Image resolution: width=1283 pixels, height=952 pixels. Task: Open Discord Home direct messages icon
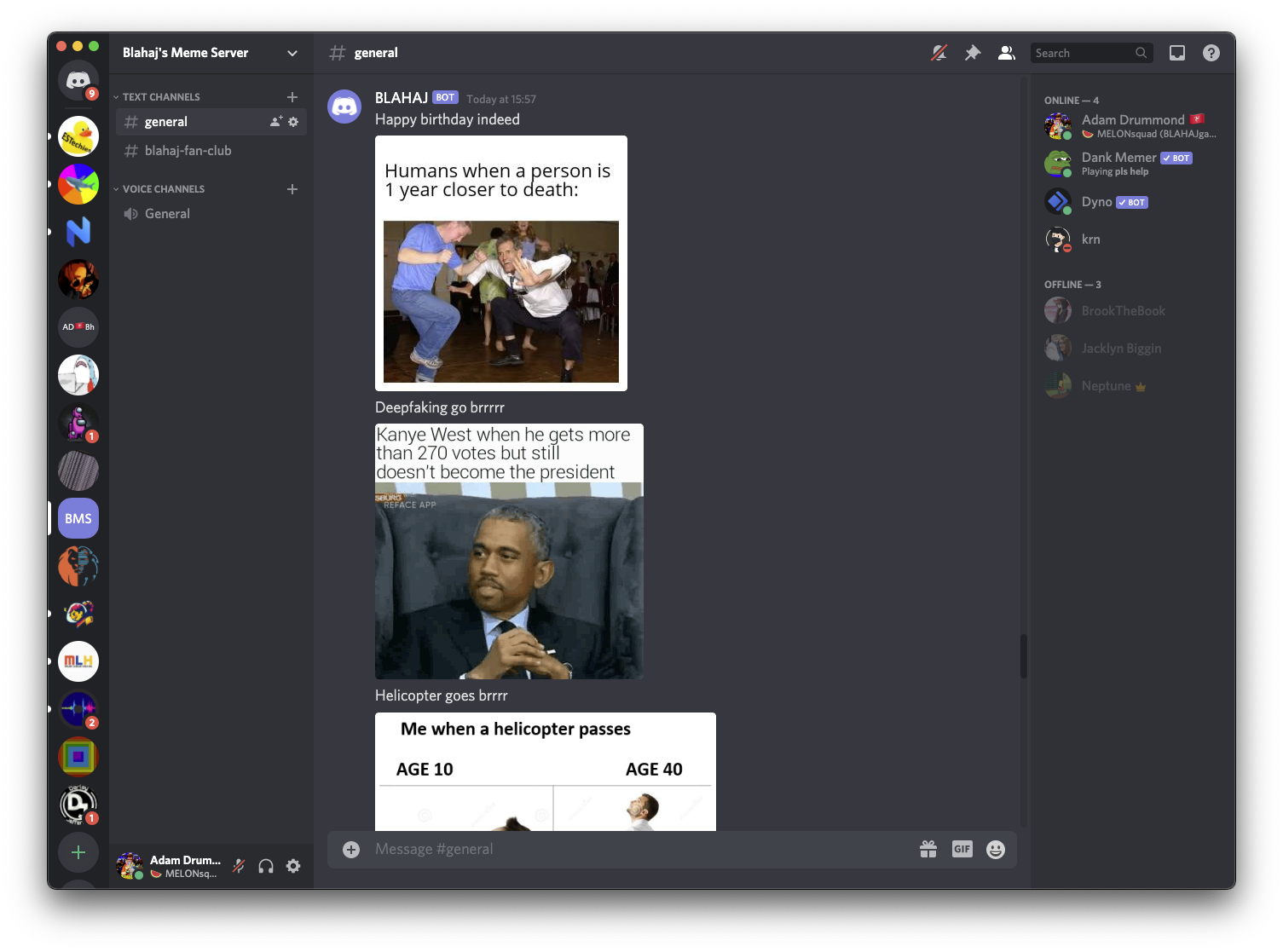[x=78, y=80]
